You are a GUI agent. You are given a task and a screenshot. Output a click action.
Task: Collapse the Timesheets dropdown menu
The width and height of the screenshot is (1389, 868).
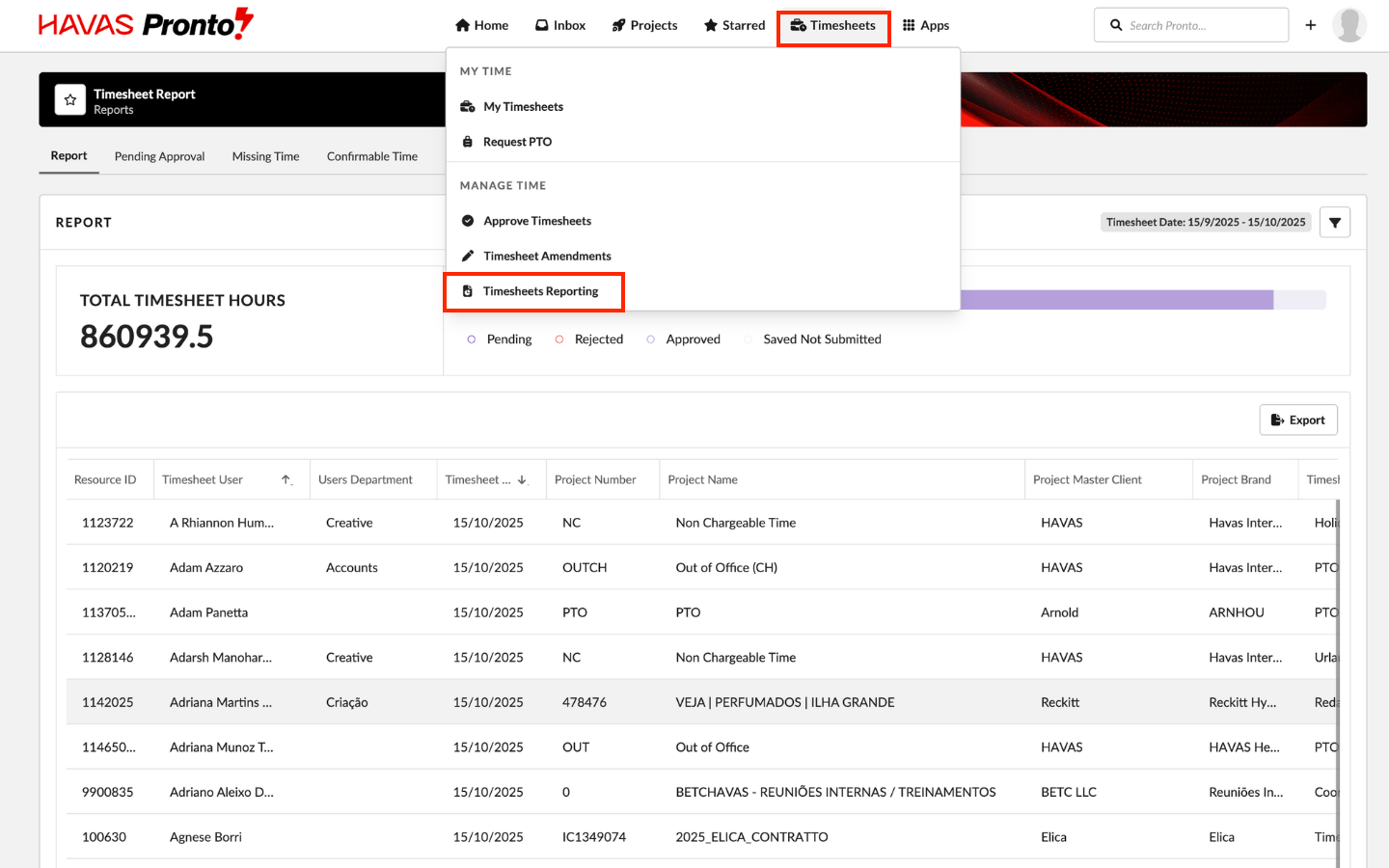point(833,25)
